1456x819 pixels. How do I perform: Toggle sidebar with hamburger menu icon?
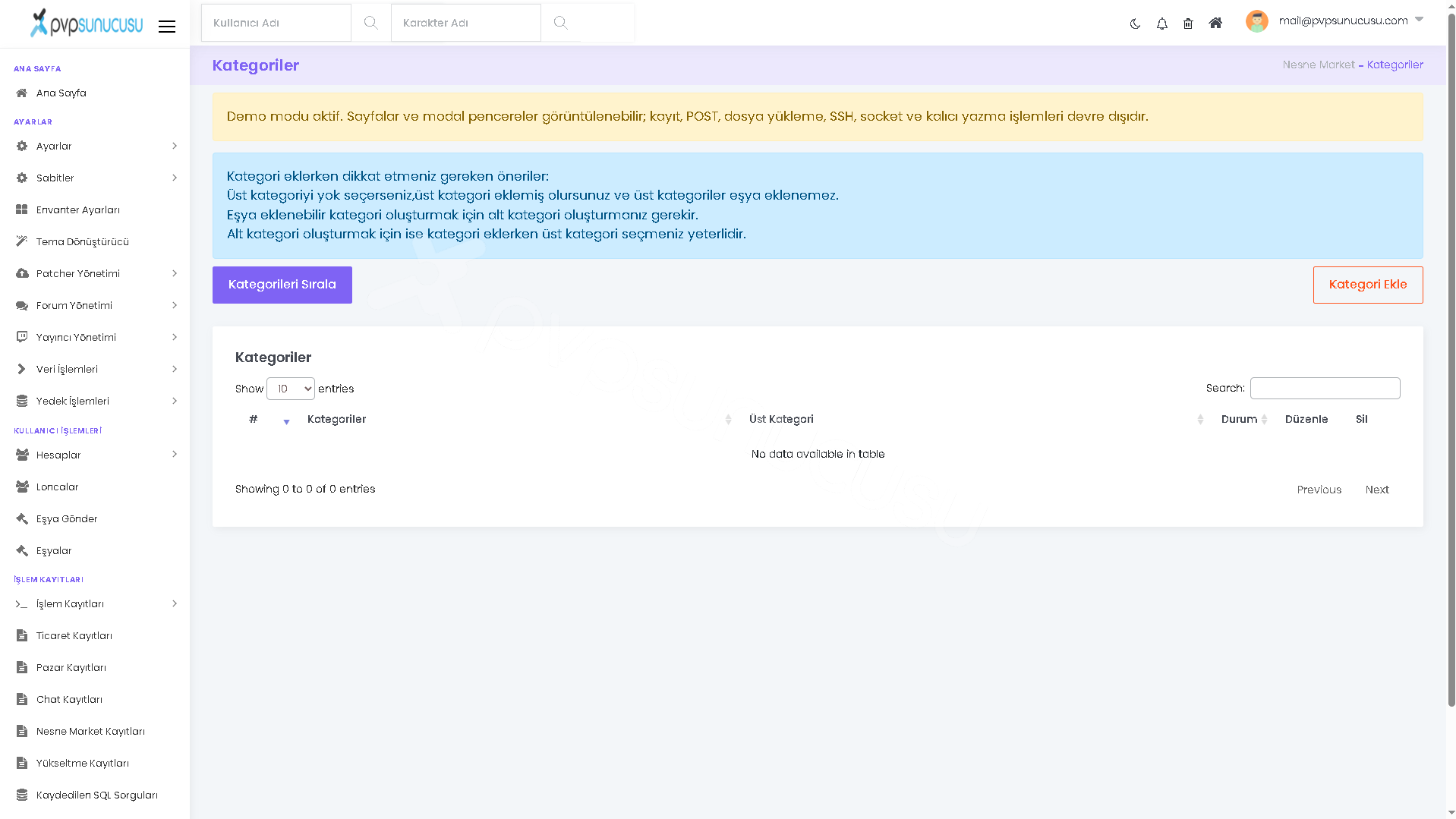(x=167, y=27)
